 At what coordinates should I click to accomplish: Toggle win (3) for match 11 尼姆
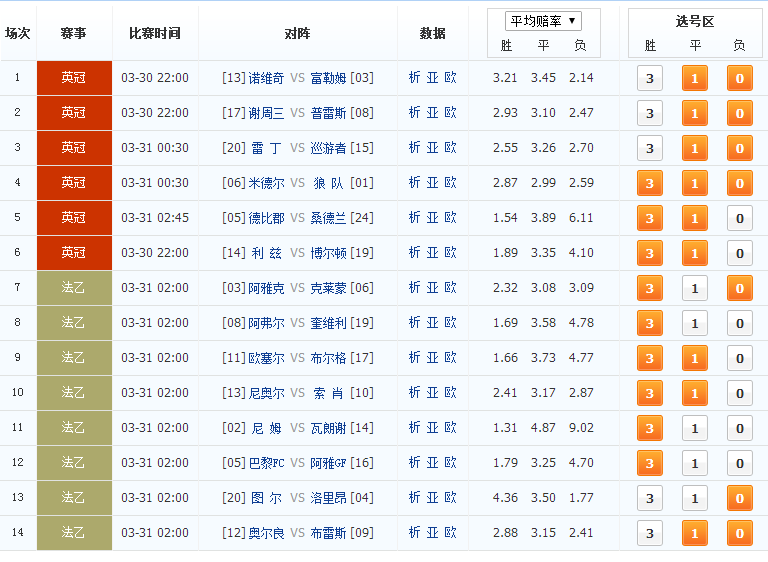coord(649,428)
